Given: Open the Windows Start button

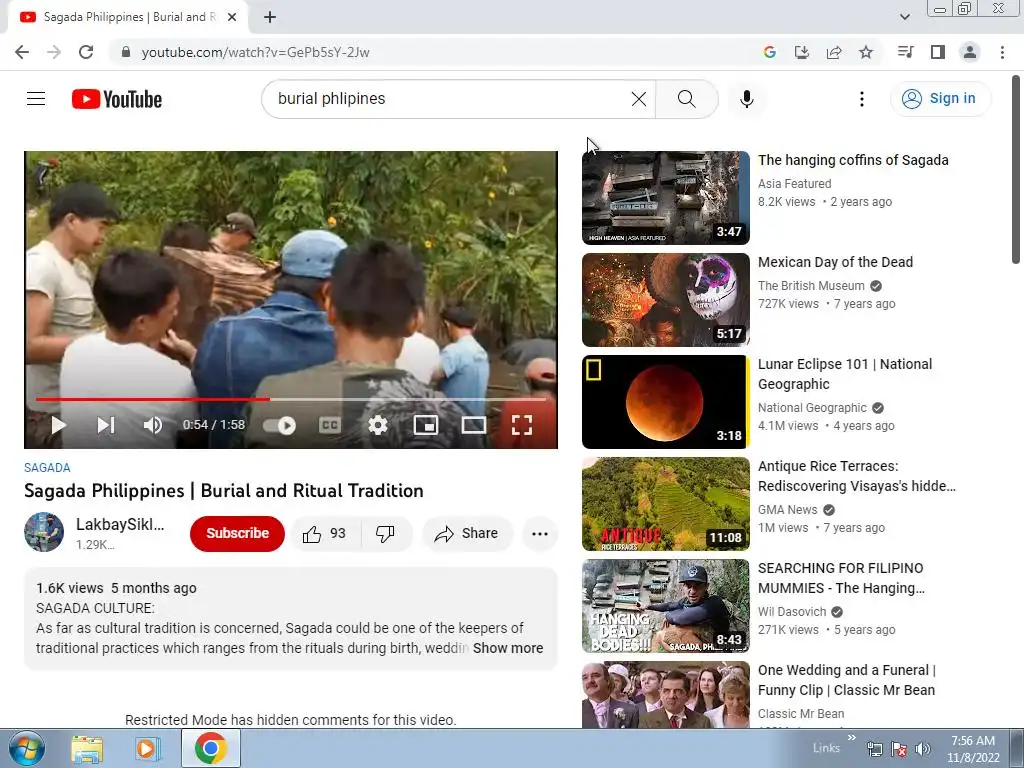Looking at the screenshot, I should 27,748.
